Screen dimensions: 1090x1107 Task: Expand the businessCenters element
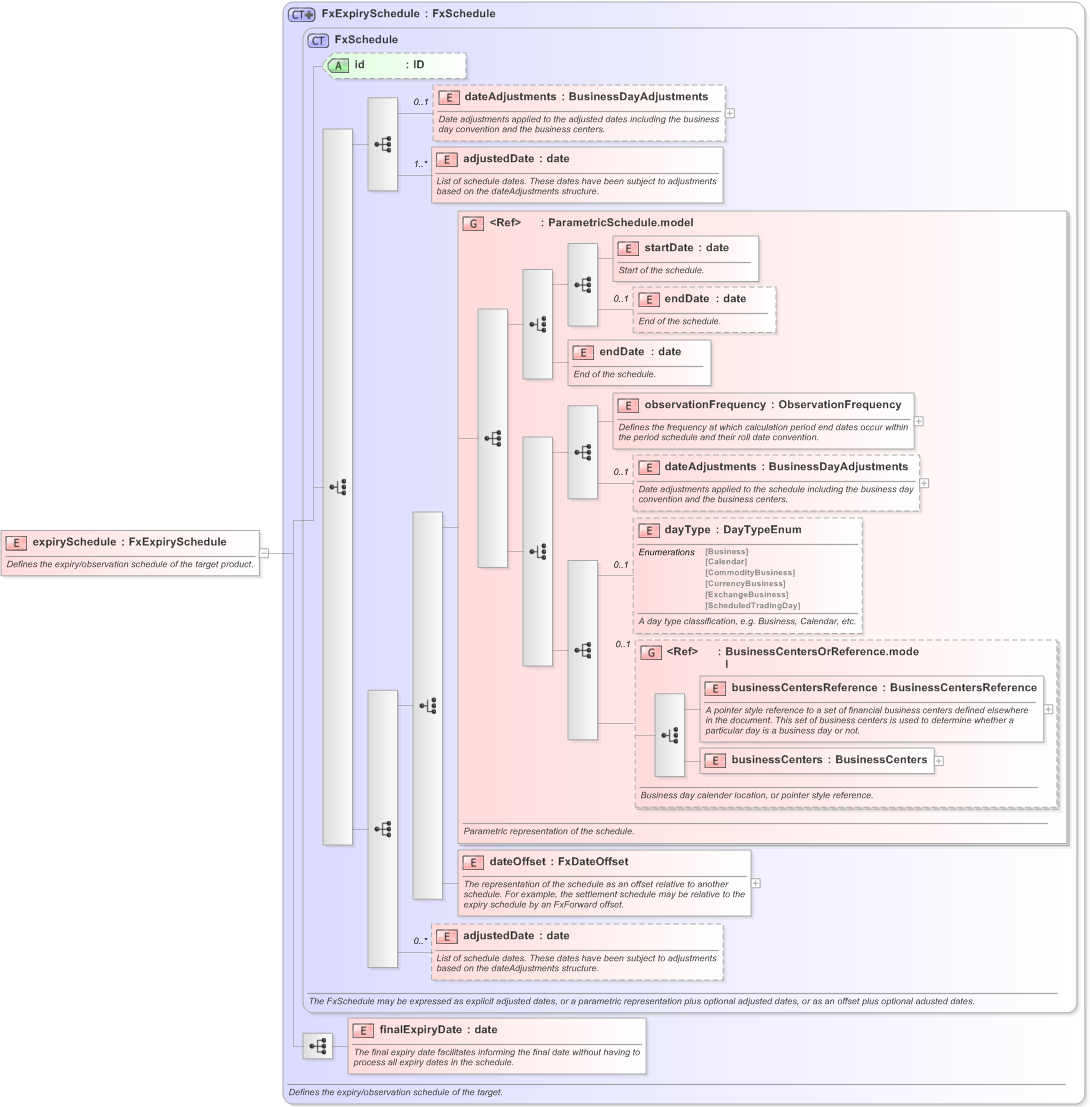(x=939, y=760)
